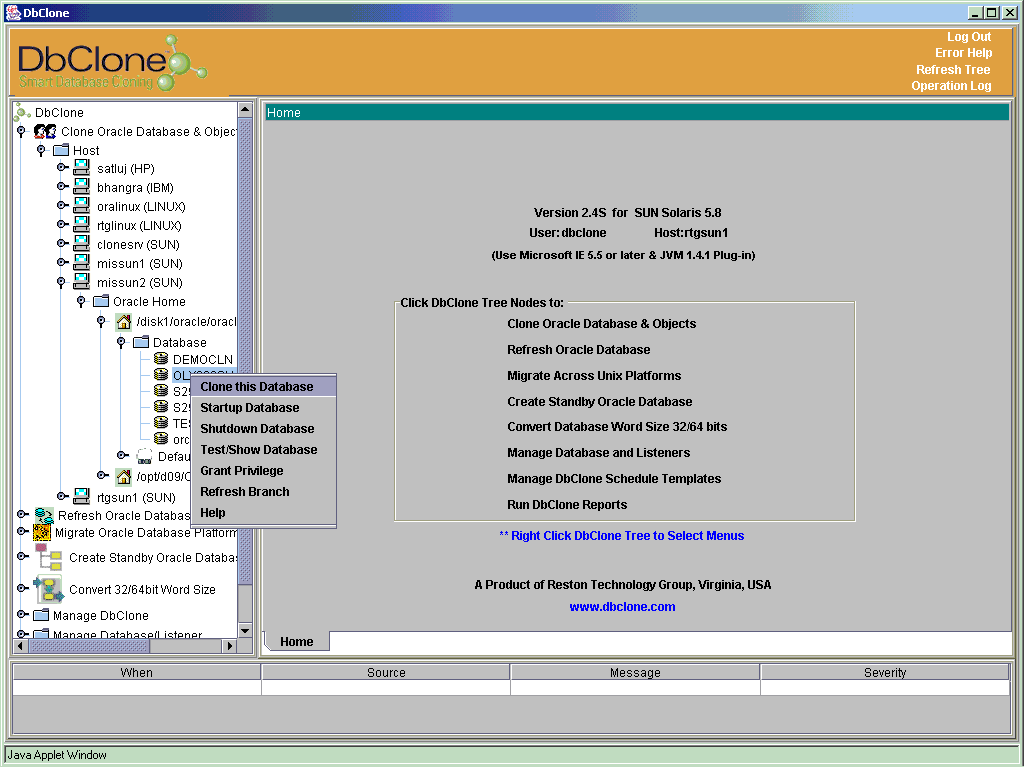Click the Refresh Oracle Database icon
Screen dimensions: 1024x768
click(x=44, y=515)
